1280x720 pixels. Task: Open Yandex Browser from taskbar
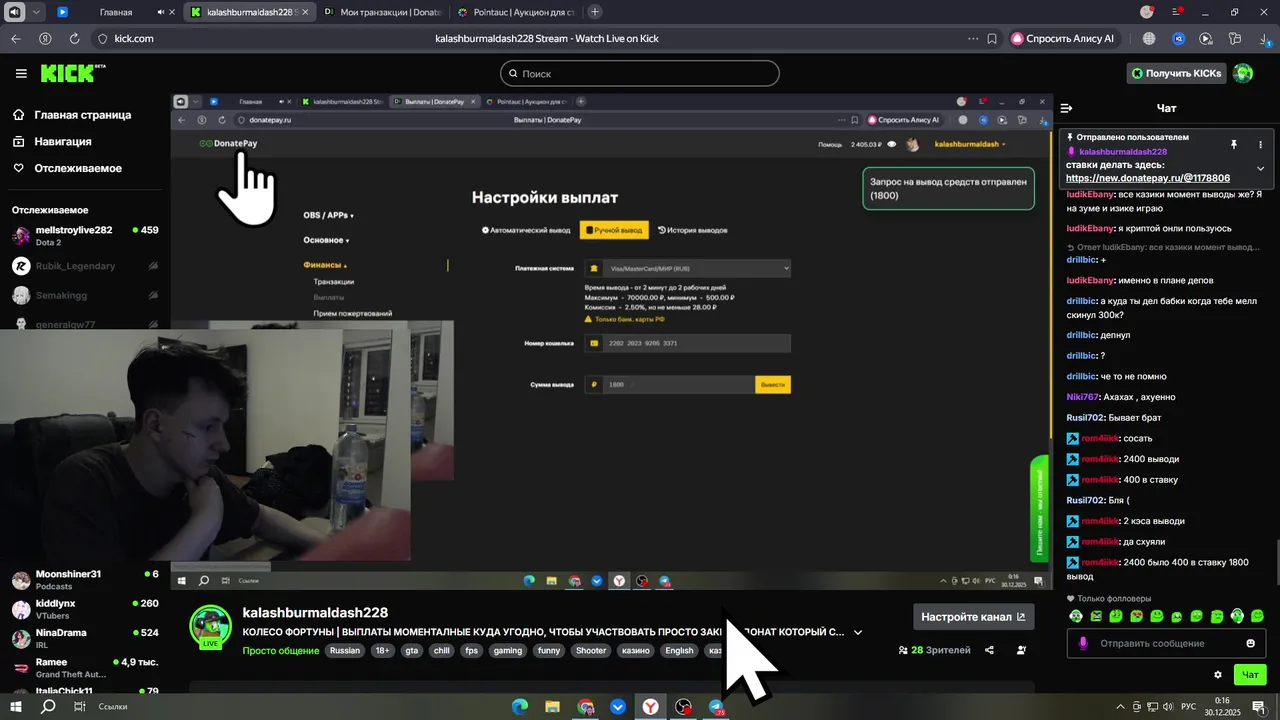650,707
